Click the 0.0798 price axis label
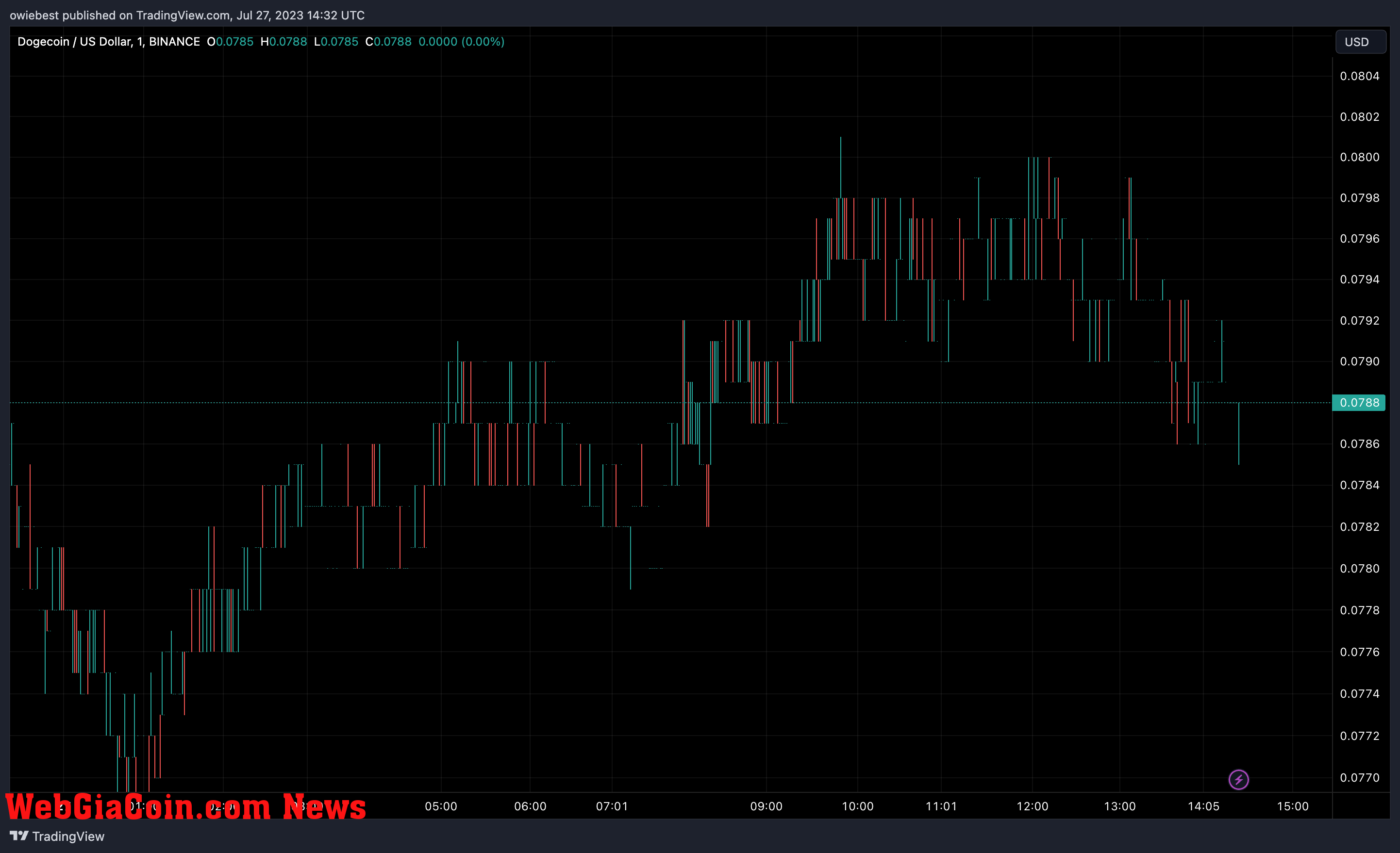 [x=1359, y=197]
